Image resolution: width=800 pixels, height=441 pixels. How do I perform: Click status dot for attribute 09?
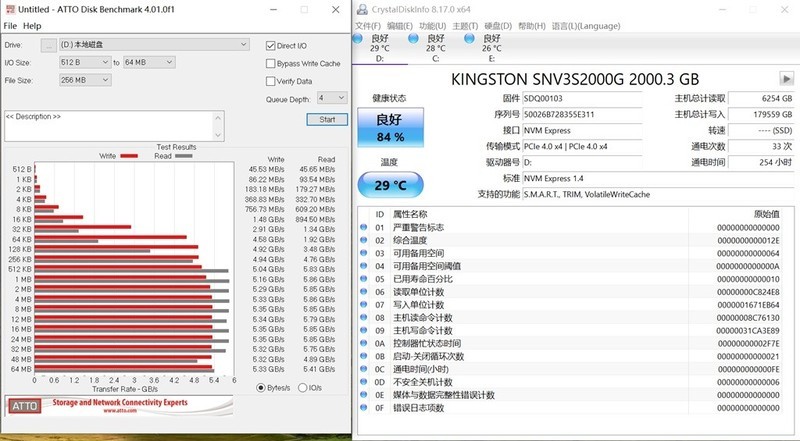(363, 330)
